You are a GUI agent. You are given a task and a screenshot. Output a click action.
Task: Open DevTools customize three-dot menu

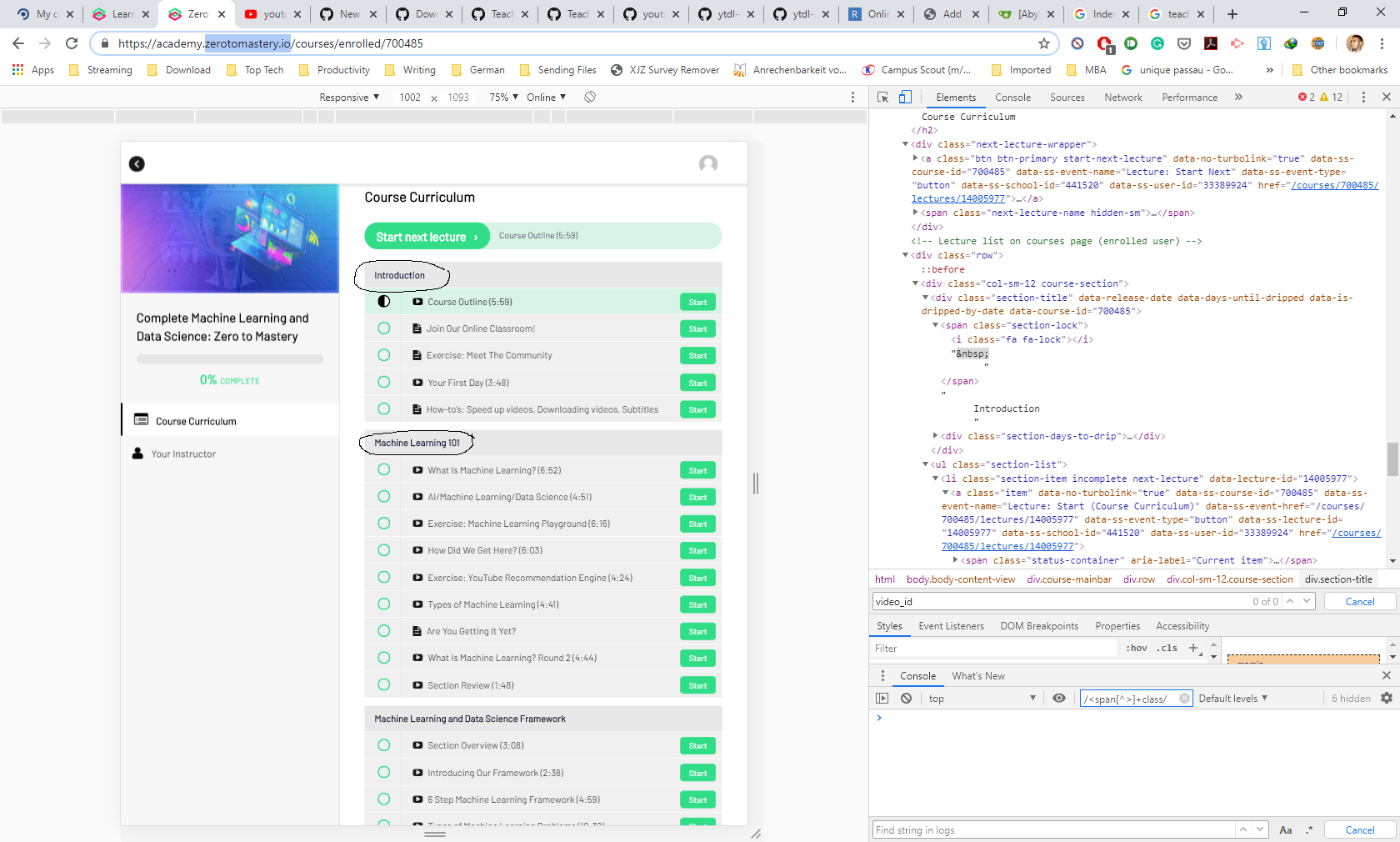coord(1363,98)
